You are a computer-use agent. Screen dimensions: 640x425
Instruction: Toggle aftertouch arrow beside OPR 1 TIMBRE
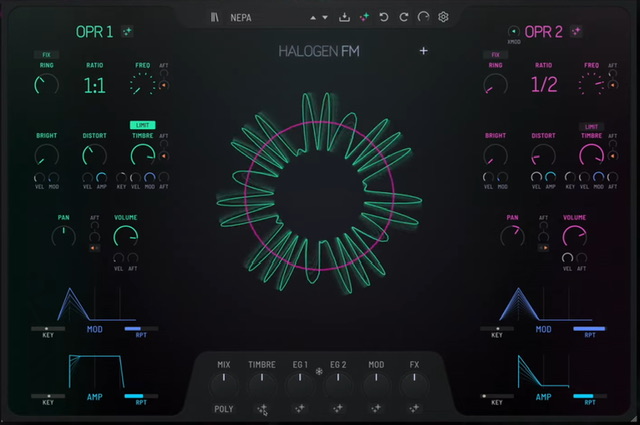tap(164, 156)
